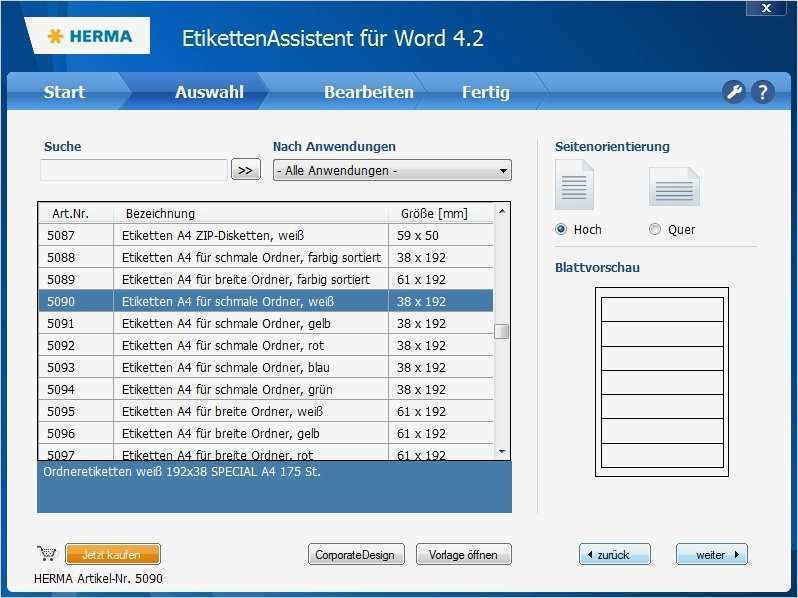
Task: Open help via the question mark icon
Action: 762,92
